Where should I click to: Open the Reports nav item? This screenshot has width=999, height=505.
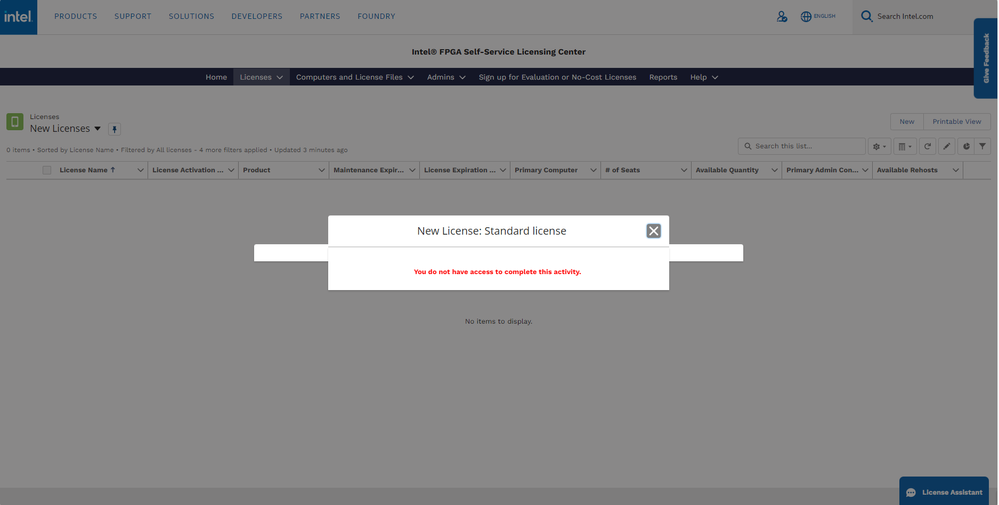[663, 77]
